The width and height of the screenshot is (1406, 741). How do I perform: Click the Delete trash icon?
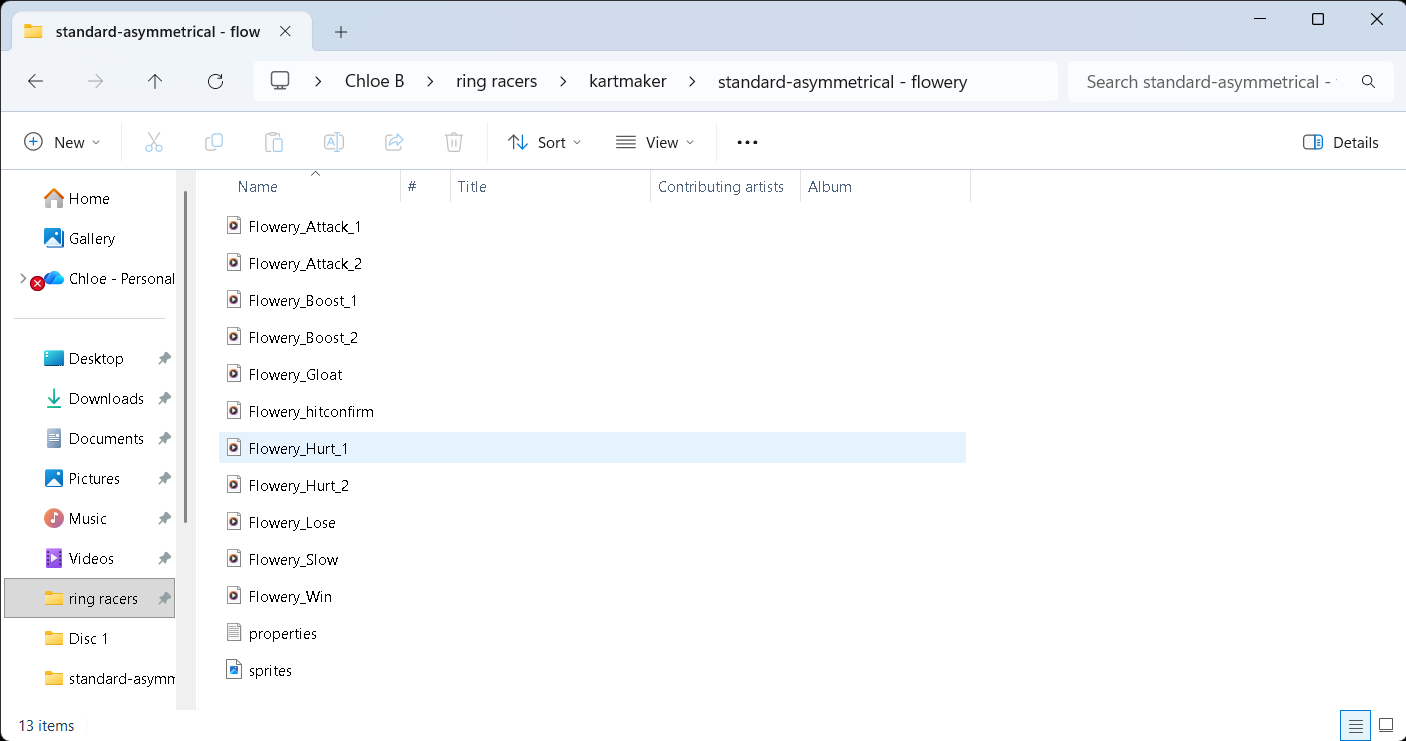click(x=454, y=142)
